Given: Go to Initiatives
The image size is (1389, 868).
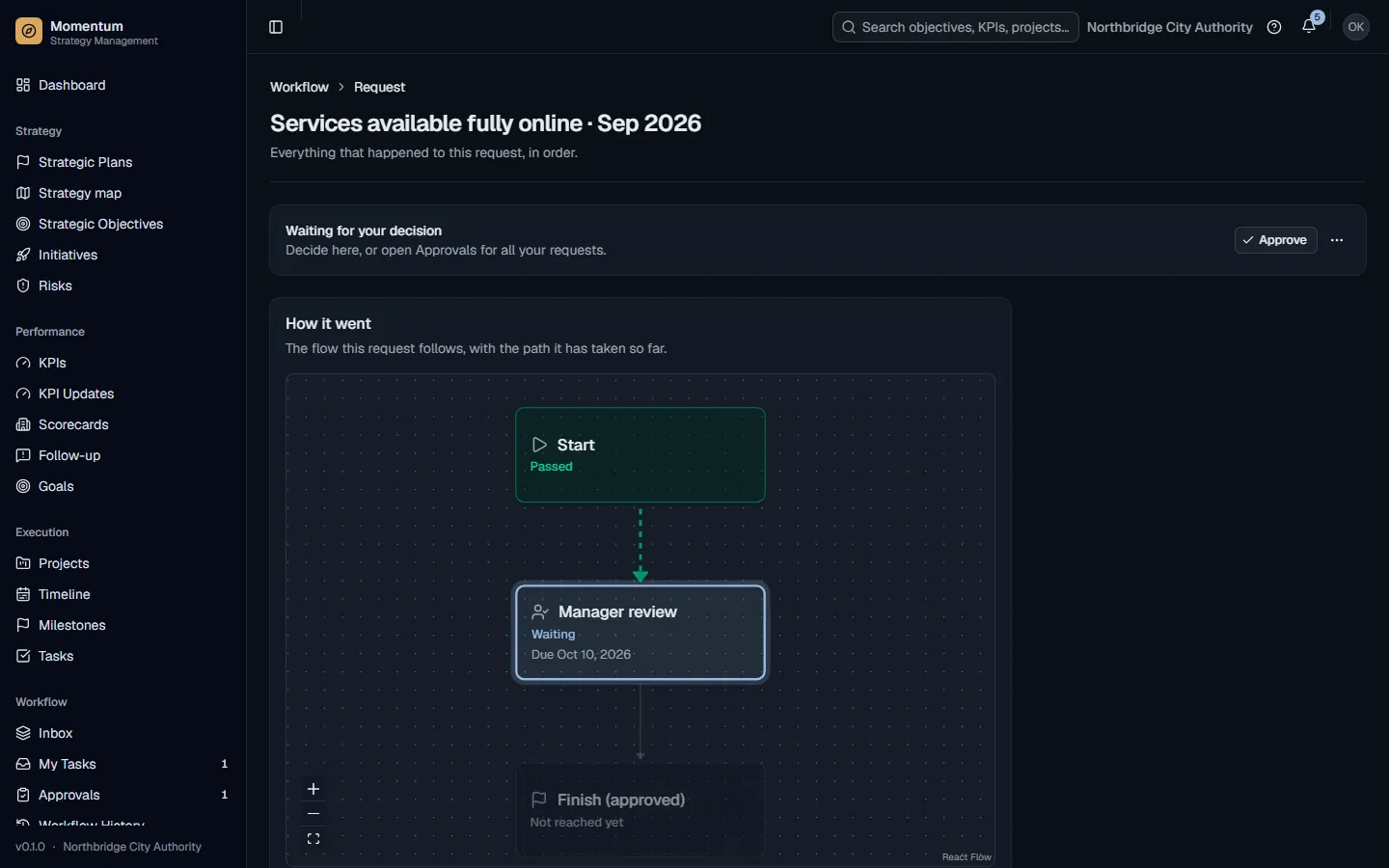Looking at the screenshot, I should [x=123, y=255].
